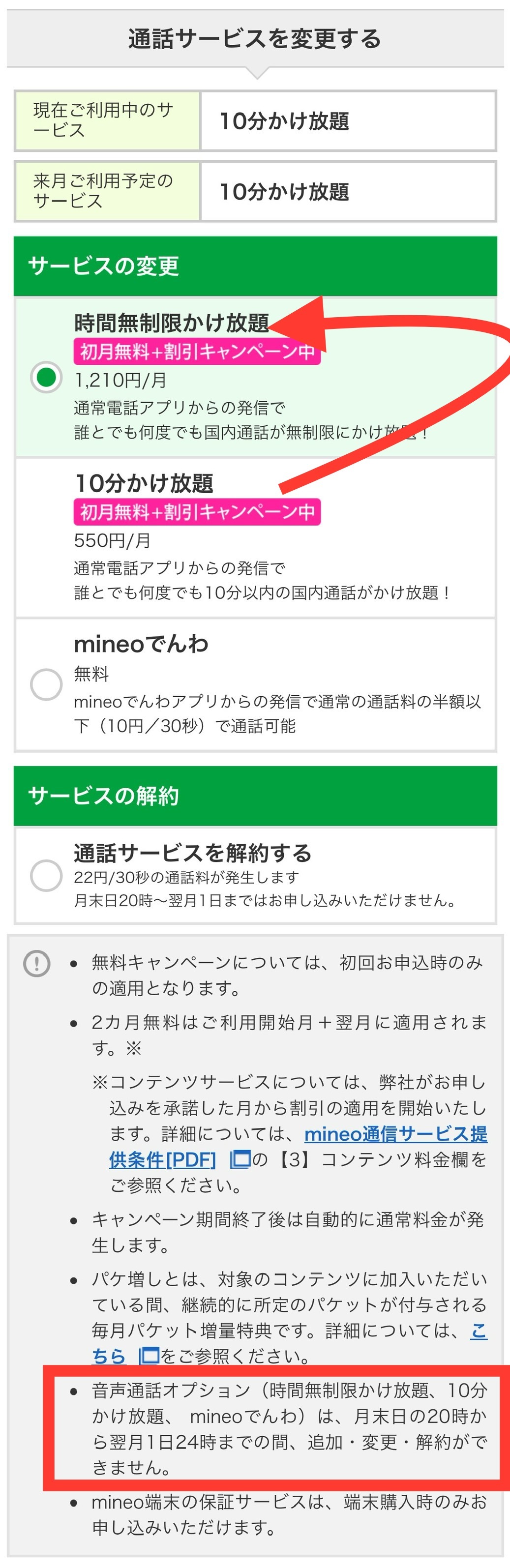
Task: Tap the 1,210円/月 price text
Action: pyautogui.click(x=120, y=381)
